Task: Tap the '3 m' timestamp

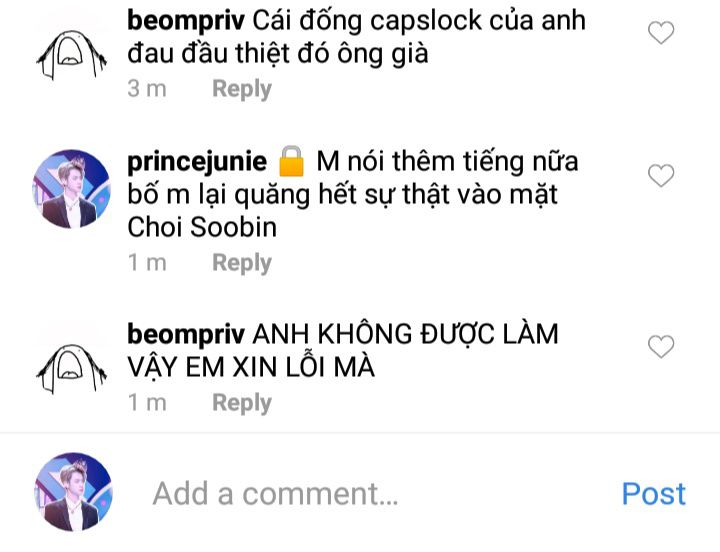Action: [147, 88]
